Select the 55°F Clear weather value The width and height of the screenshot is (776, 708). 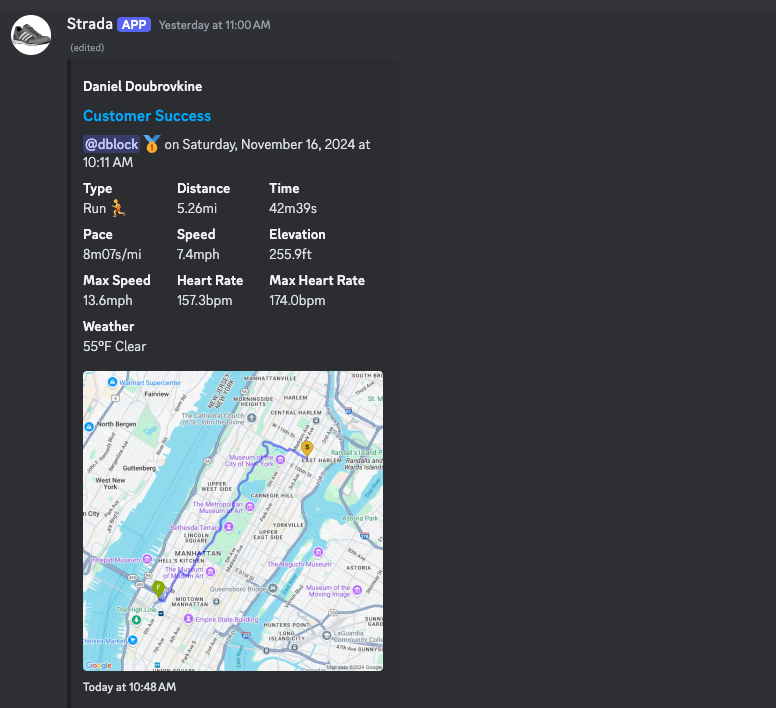[115, 346]
